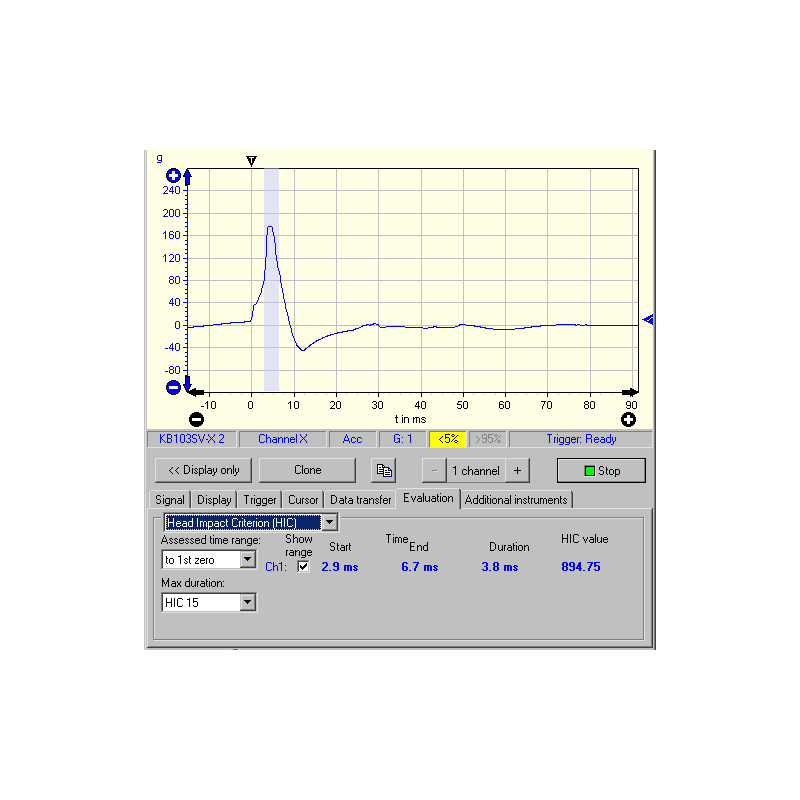
Task: Uncheck the Show range checkbox for Ch1
Action: click(303, 567)
